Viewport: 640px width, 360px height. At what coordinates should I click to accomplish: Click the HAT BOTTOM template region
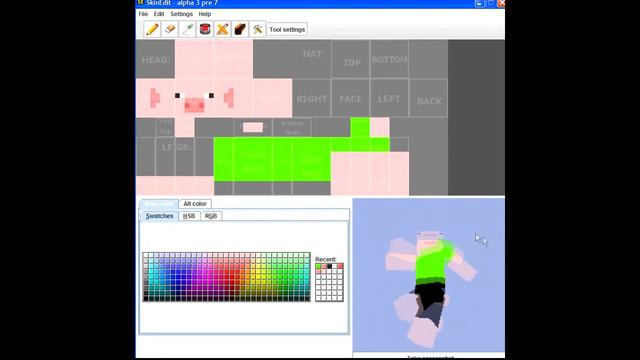point(389,59)
